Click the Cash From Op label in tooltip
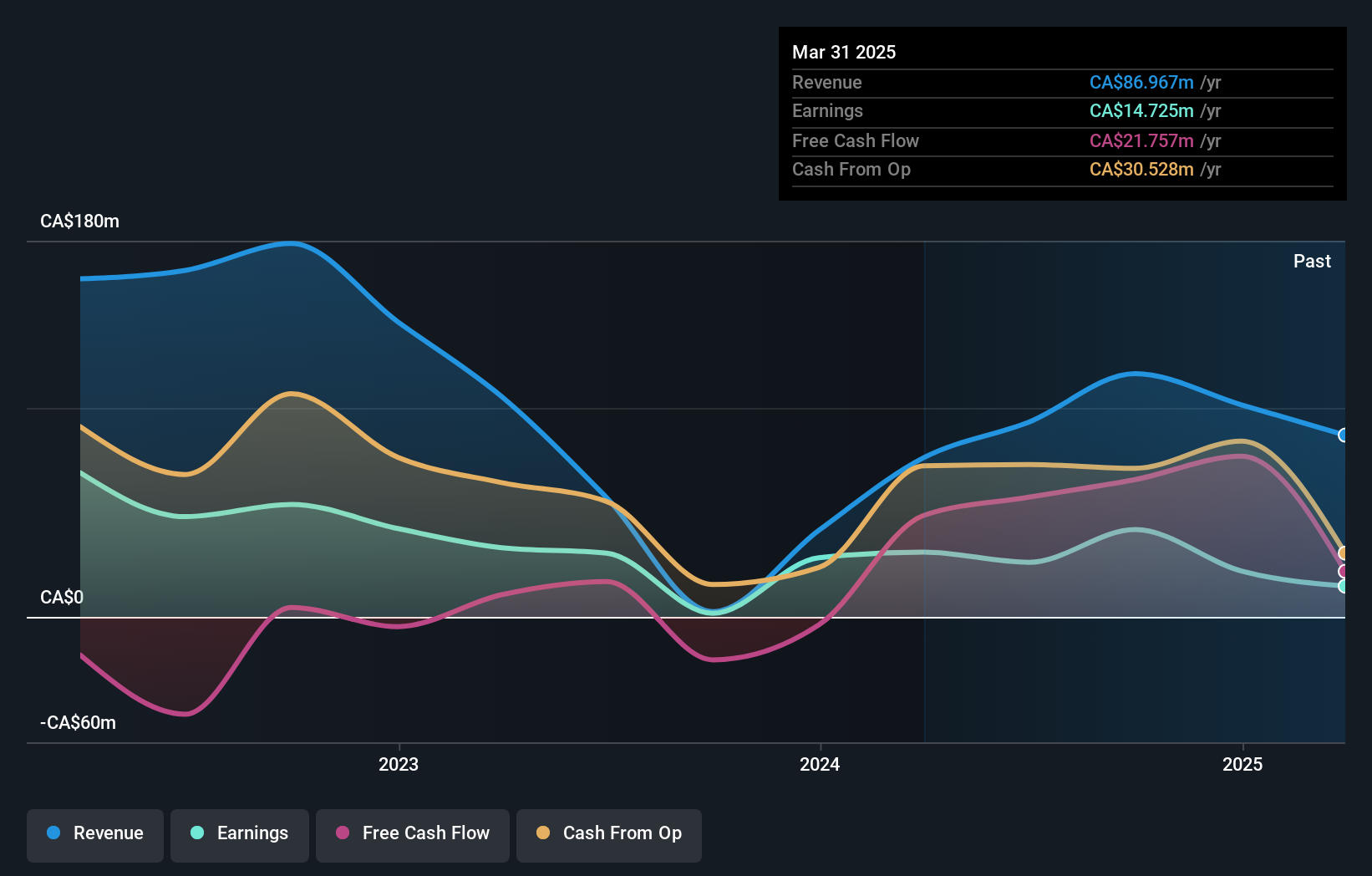Image resolution: width=1372 pixels, height=876 pixels. [x=851, y=169]
